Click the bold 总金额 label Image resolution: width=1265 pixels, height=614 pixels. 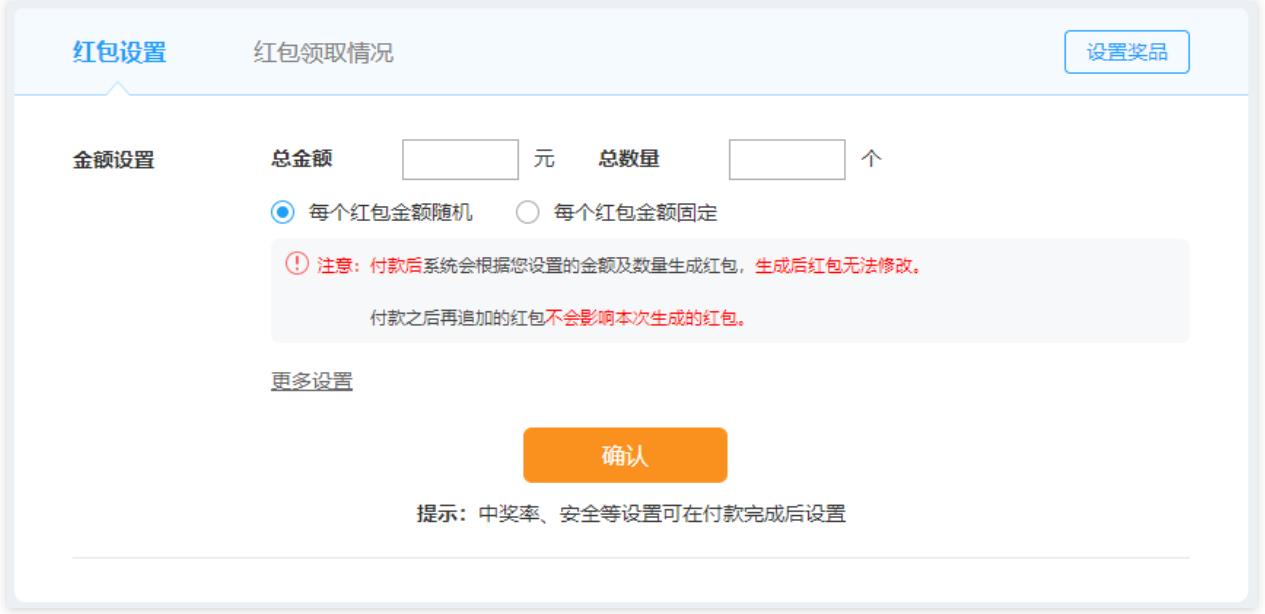[x=301, y=158]
